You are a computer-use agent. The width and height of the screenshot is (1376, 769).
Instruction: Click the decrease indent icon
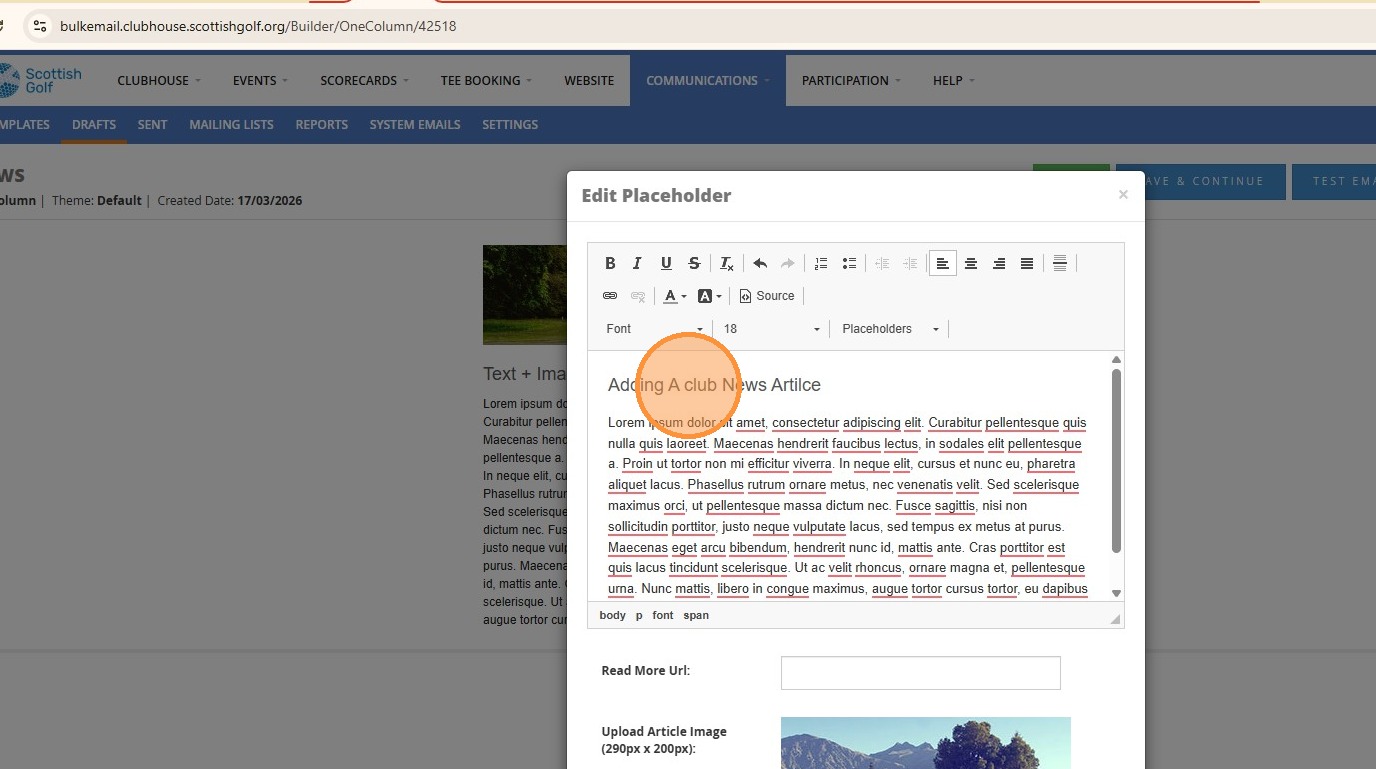point(882,264)
